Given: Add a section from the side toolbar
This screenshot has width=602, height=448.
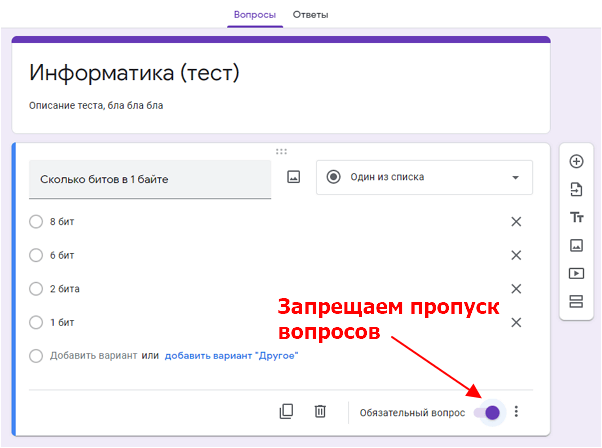Looking at the screenshot, I should pyautogui.click(x=576, y=301).
